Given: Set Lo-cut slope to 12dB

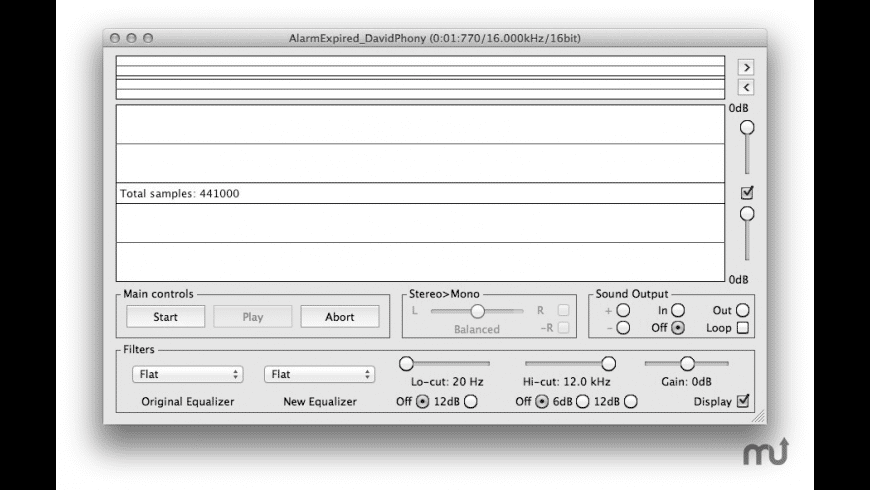Looking at the screenshot, I should (471, 401).
